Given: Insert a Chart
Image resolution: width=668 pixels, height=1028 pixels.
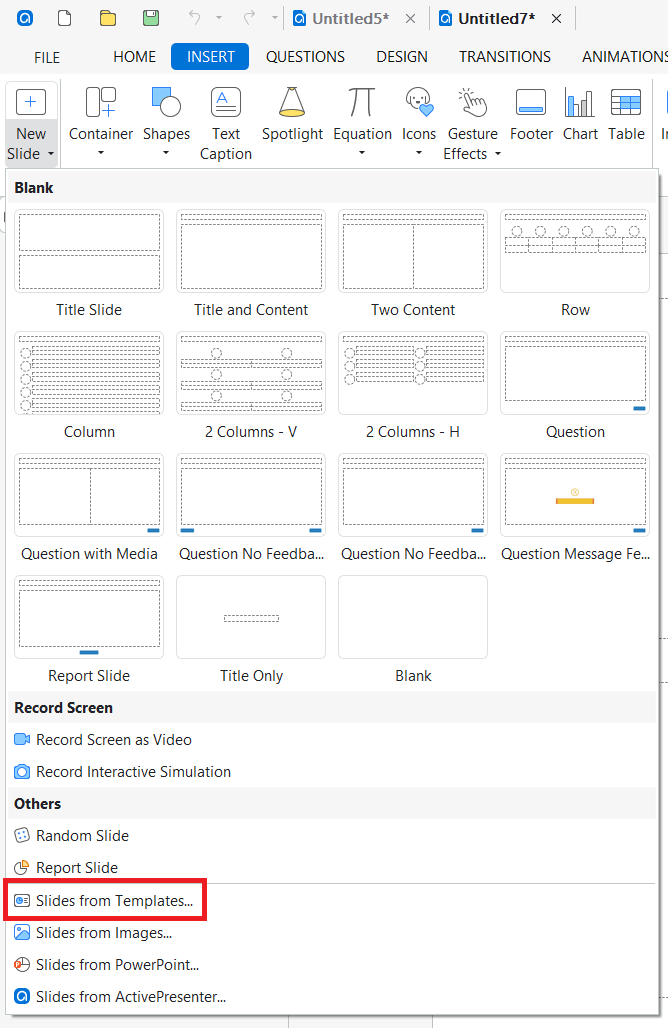Looking at the screenshot, I should [580, 115].
